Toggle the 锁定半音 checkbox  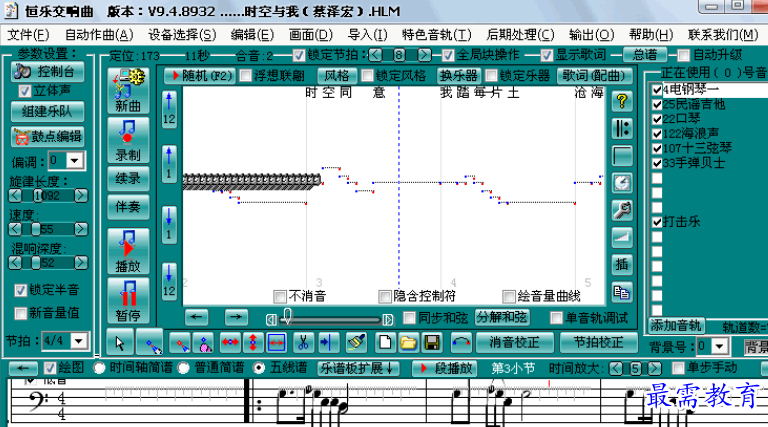click(x=21, y=290)
